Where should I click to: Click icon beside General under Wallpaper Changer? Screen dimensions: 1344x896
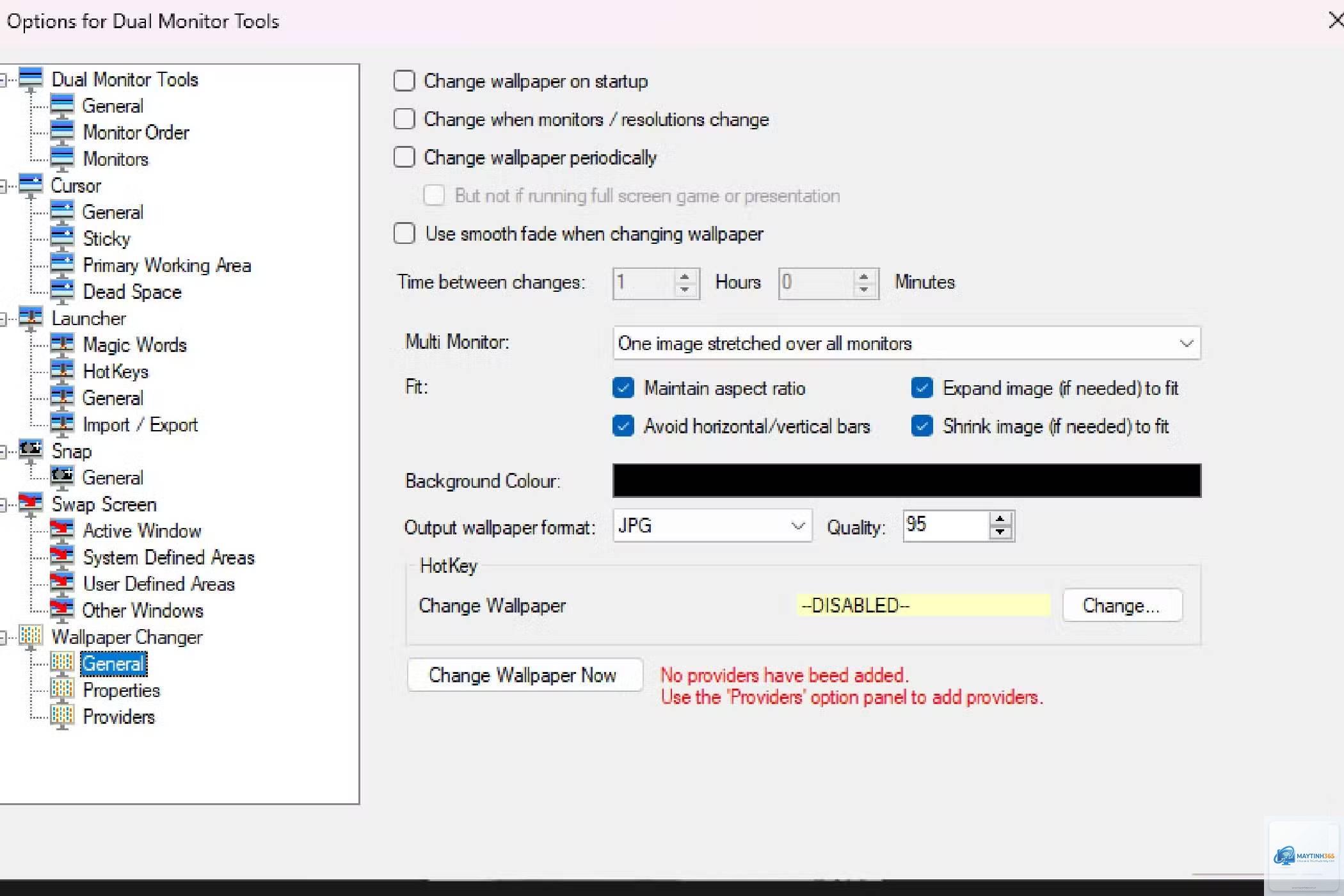(62, 664)
